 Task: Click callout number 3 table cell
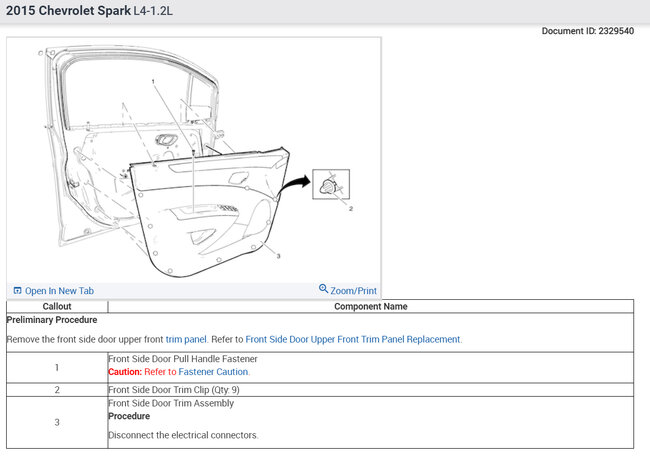point(57,422)
